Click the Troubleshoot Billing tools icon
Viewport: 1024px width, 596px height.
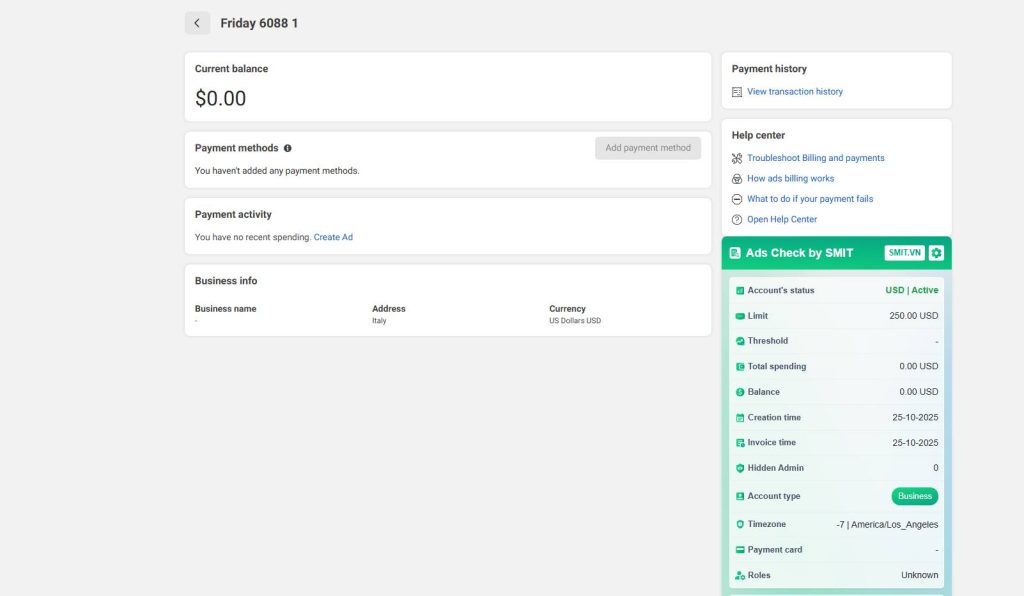pos(737,158)
